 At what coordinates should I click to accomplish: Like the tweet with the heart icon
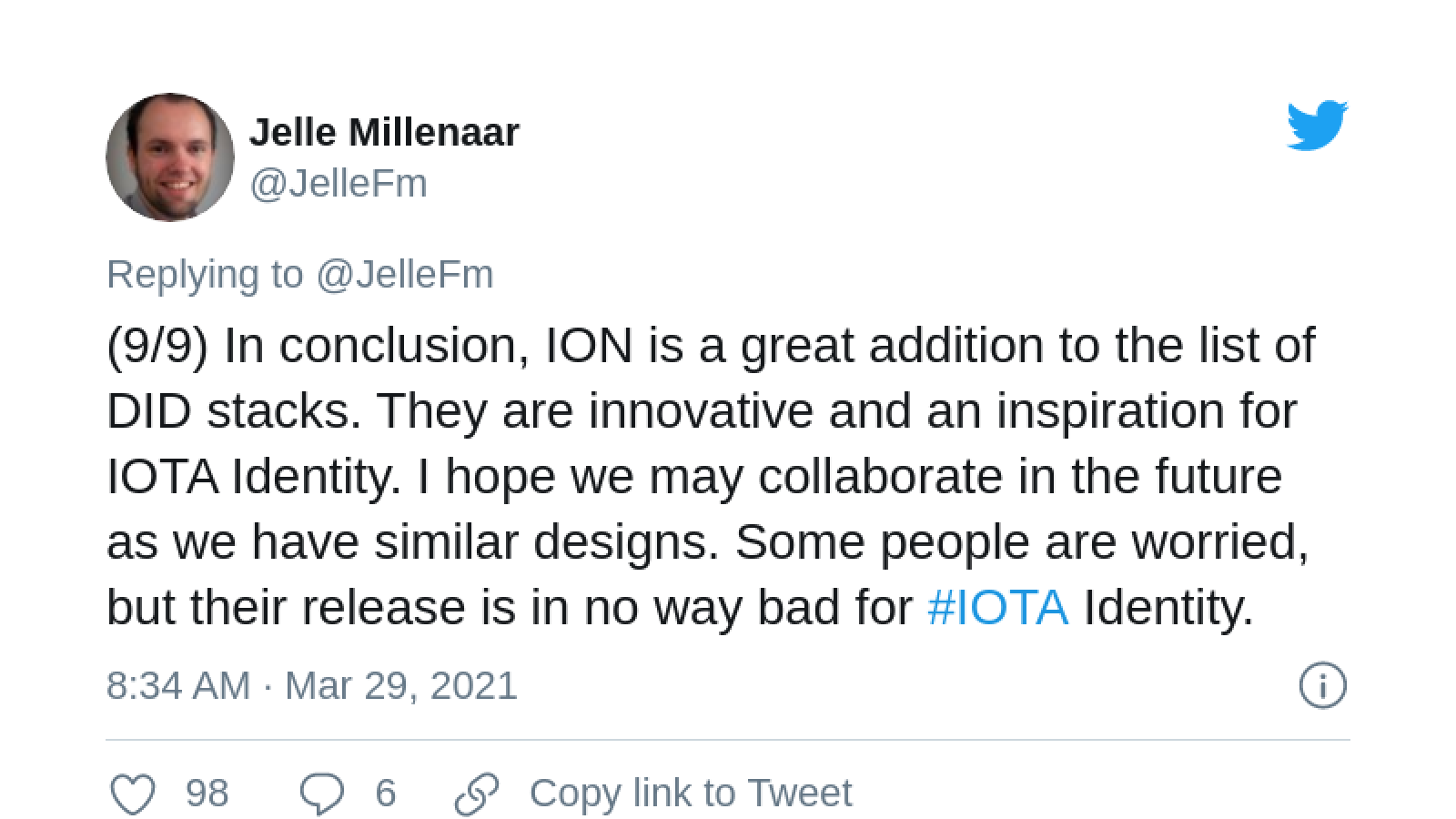tap(133, 794)
